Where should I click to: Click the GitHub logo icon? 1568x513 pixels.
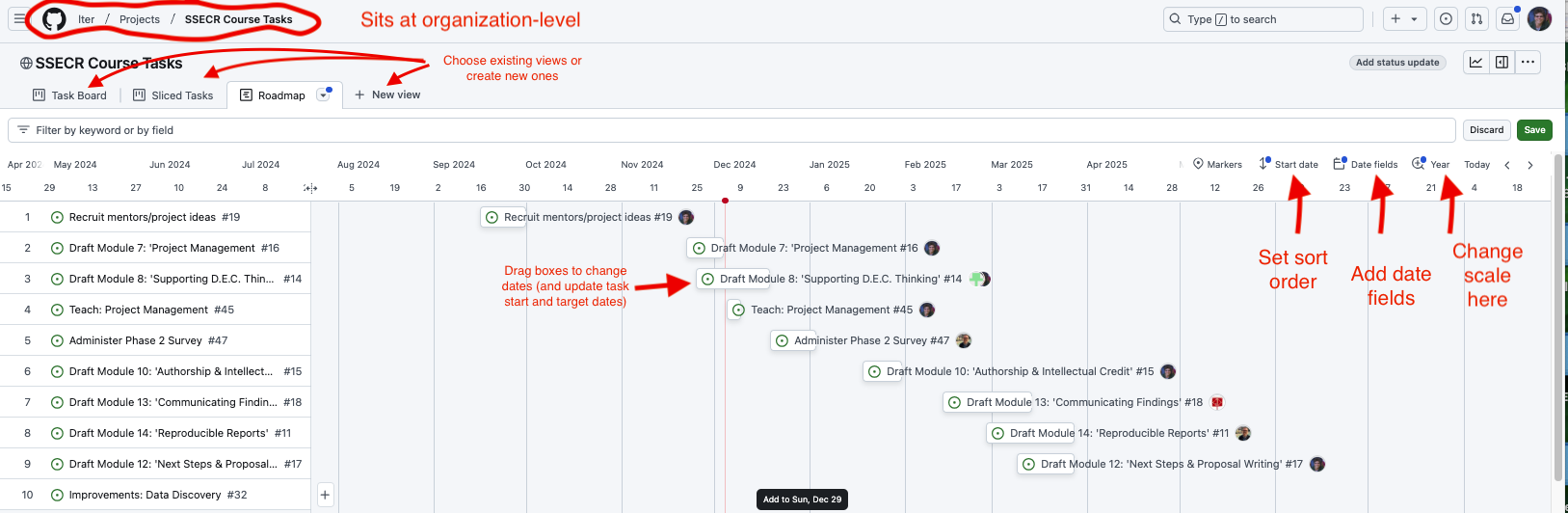click(54, 18)
